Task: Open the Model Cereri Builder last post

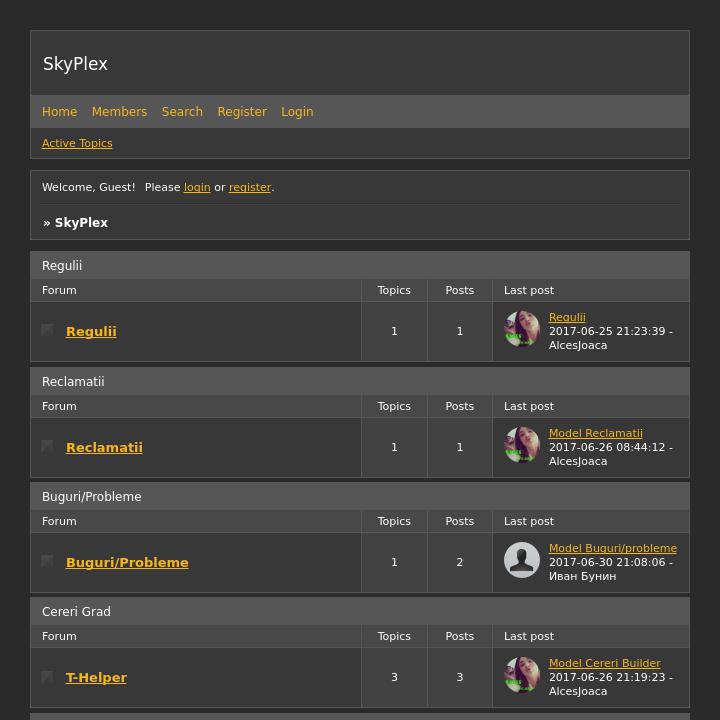Action: (x=604, y=663)
